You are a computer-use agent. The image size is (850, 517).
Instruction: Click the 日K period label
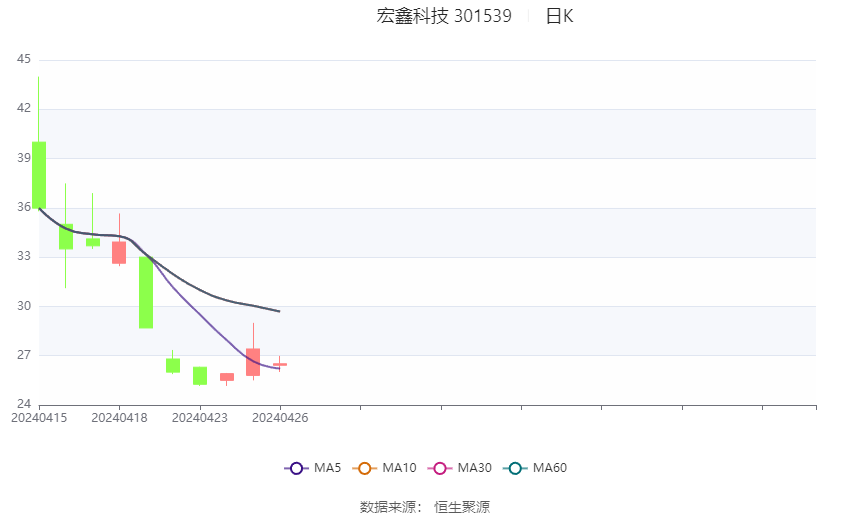click(559, 16)
